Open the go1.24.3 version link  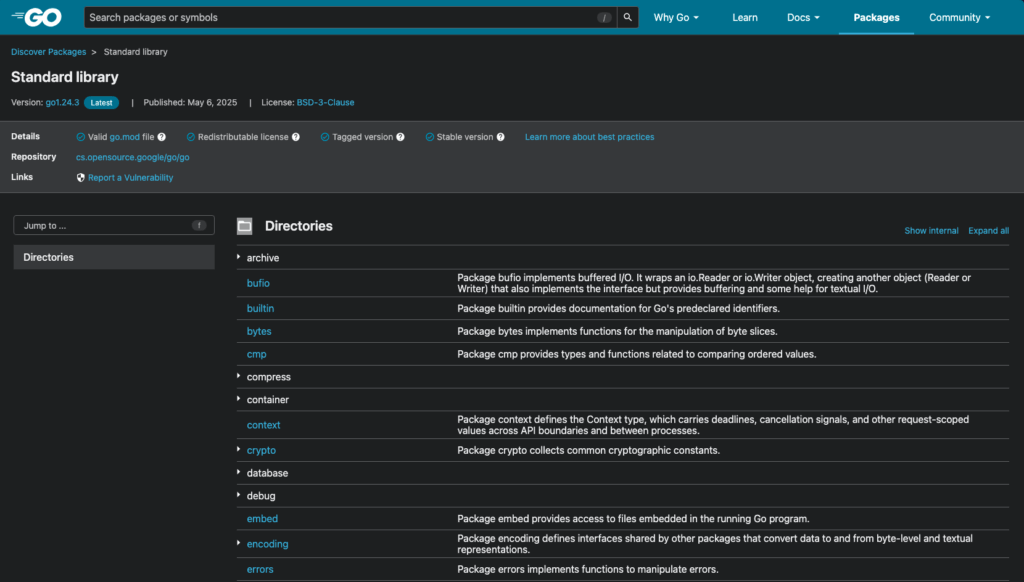[62, 103]
